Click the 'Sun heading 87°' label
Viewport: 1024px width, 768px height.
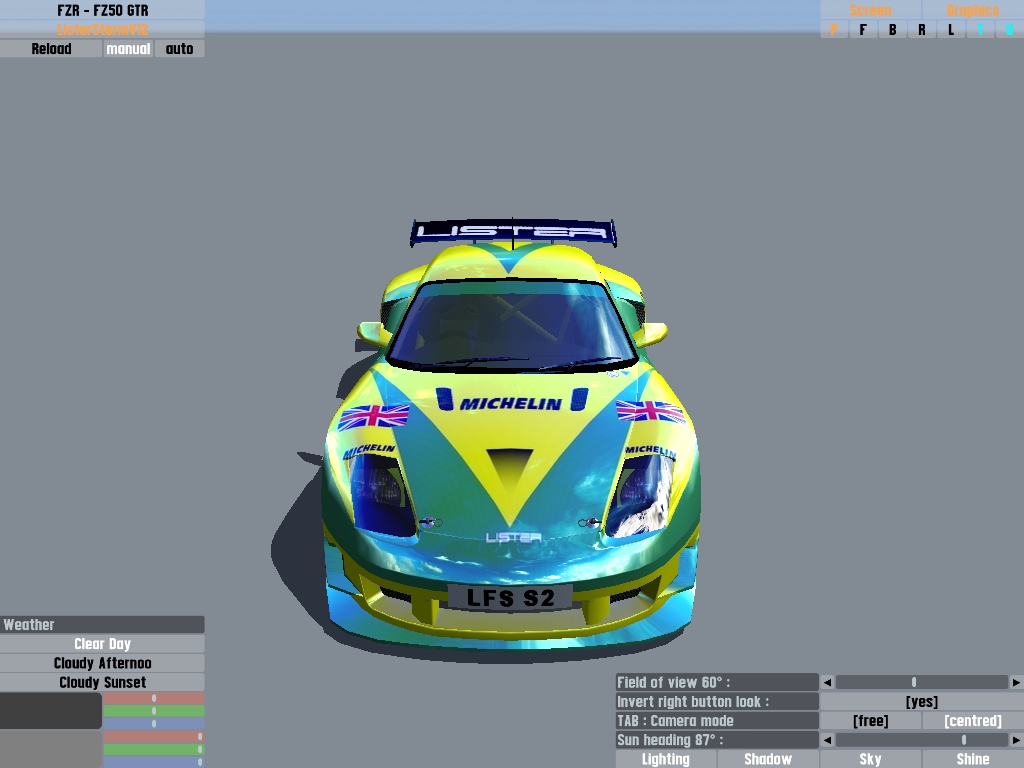(x=717, y=740)
